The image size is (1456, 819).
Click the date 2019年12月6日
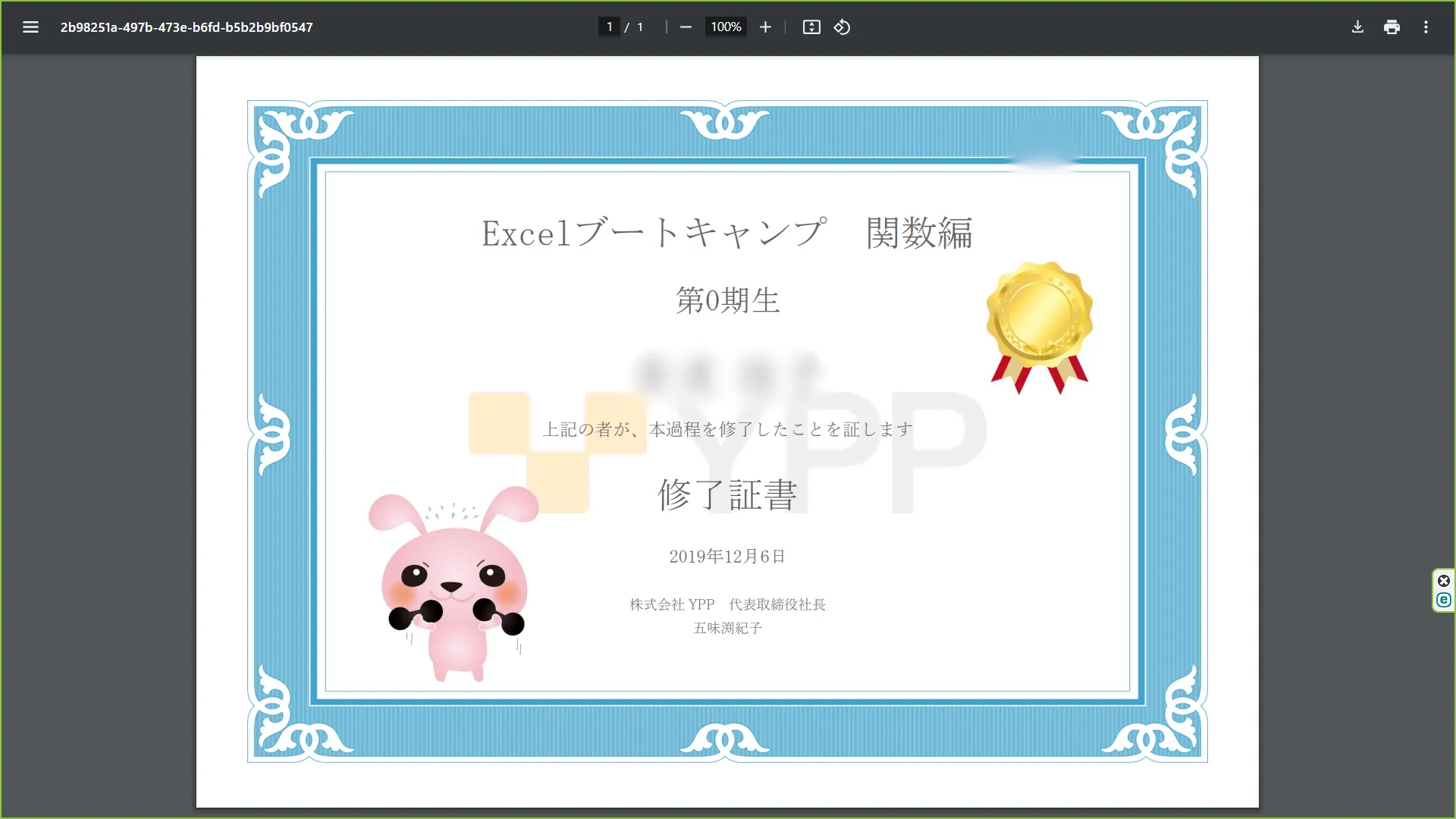coord(726,557)
